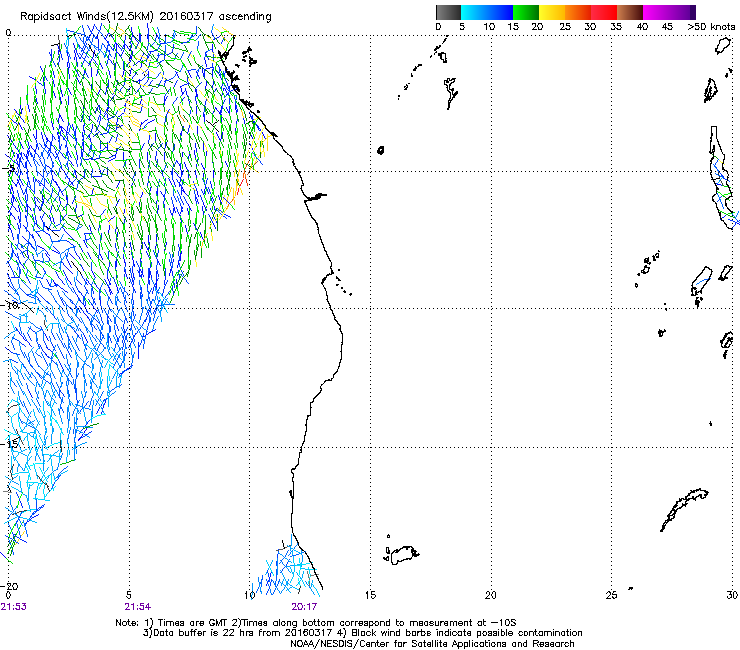Click the yellow 20-25 knots color band
The width and height of the screenshot is (740, 650).
click(x=552, y=12)
